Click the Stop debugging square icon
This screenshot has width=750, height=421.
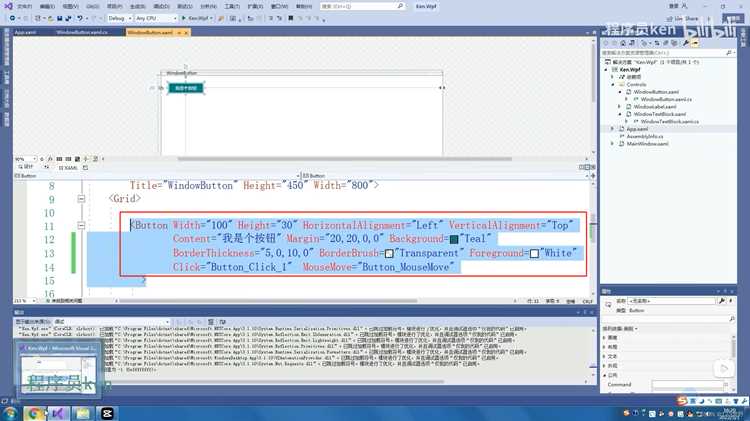[291, 18]
